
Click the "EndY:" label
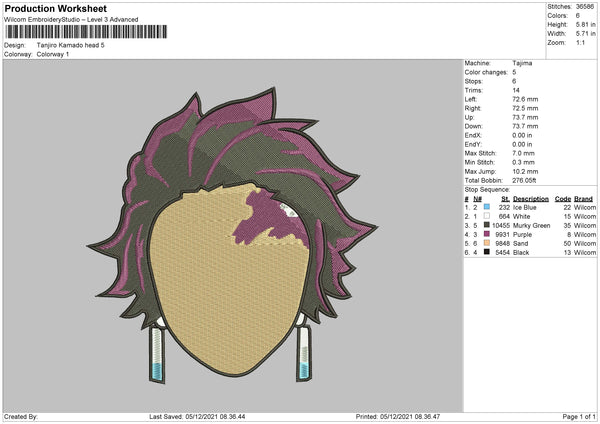point(473,144)
